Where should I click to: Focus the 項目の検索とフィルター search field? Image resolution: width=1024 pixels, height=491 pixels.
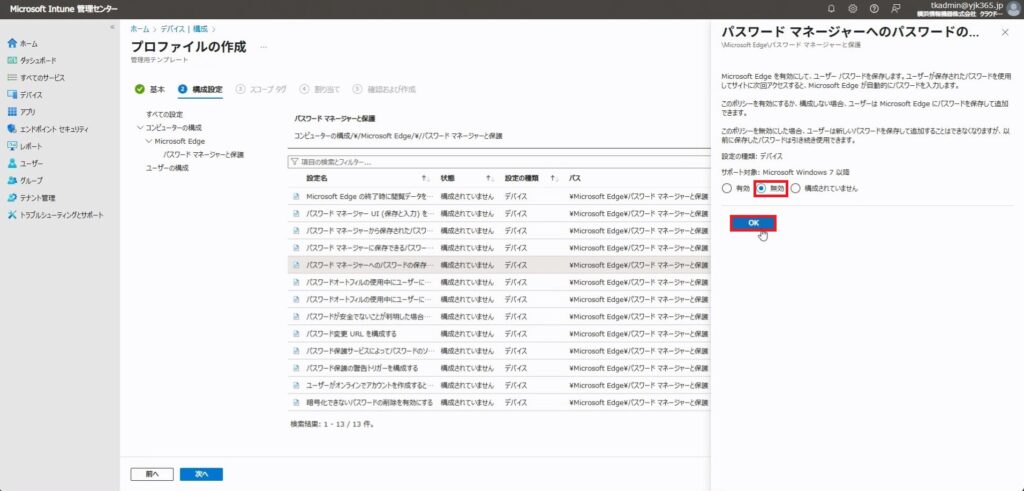click(499, 161)
